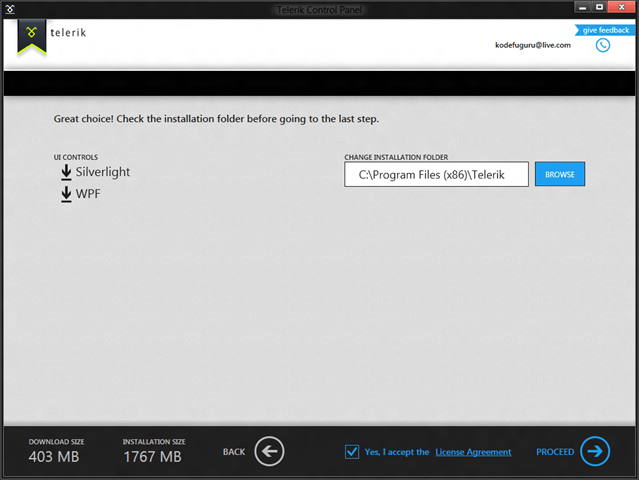Click the WPF download arrow icon

pos(66,194)
